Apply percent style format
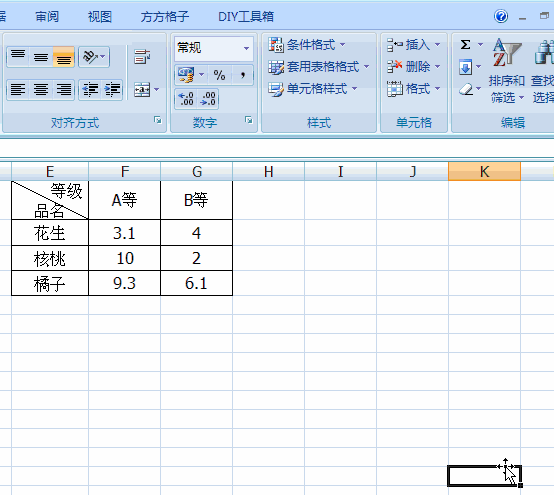This screenshot has width=554, height=495. [x=219, y=75]
